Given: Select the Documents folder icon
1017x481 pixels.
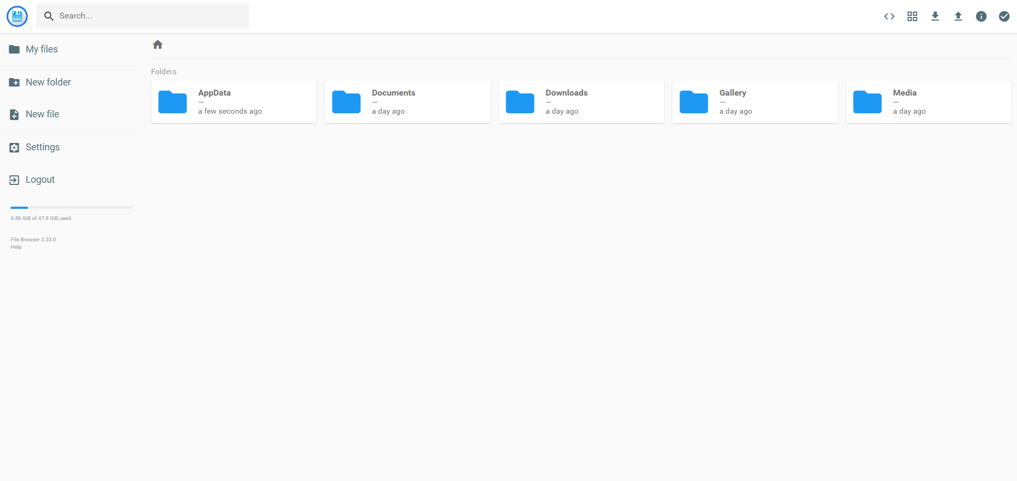Looking at the screenshot, I should (346, 102).
